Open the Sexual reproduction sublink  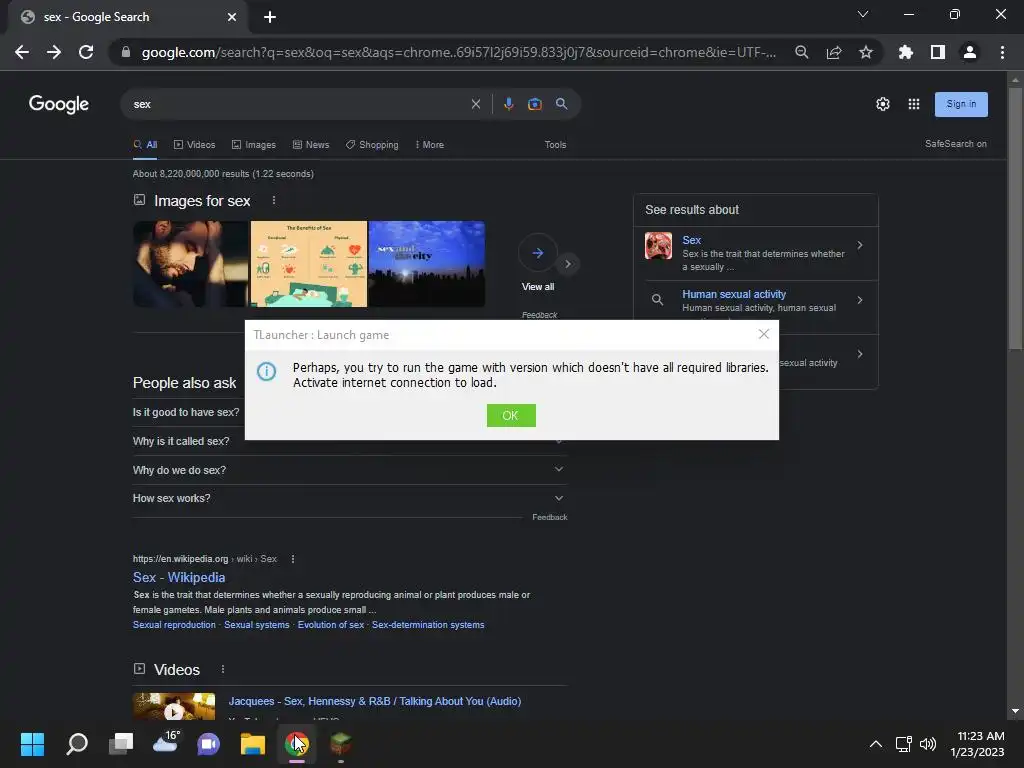pyautogui.click(x=174, y=625)
